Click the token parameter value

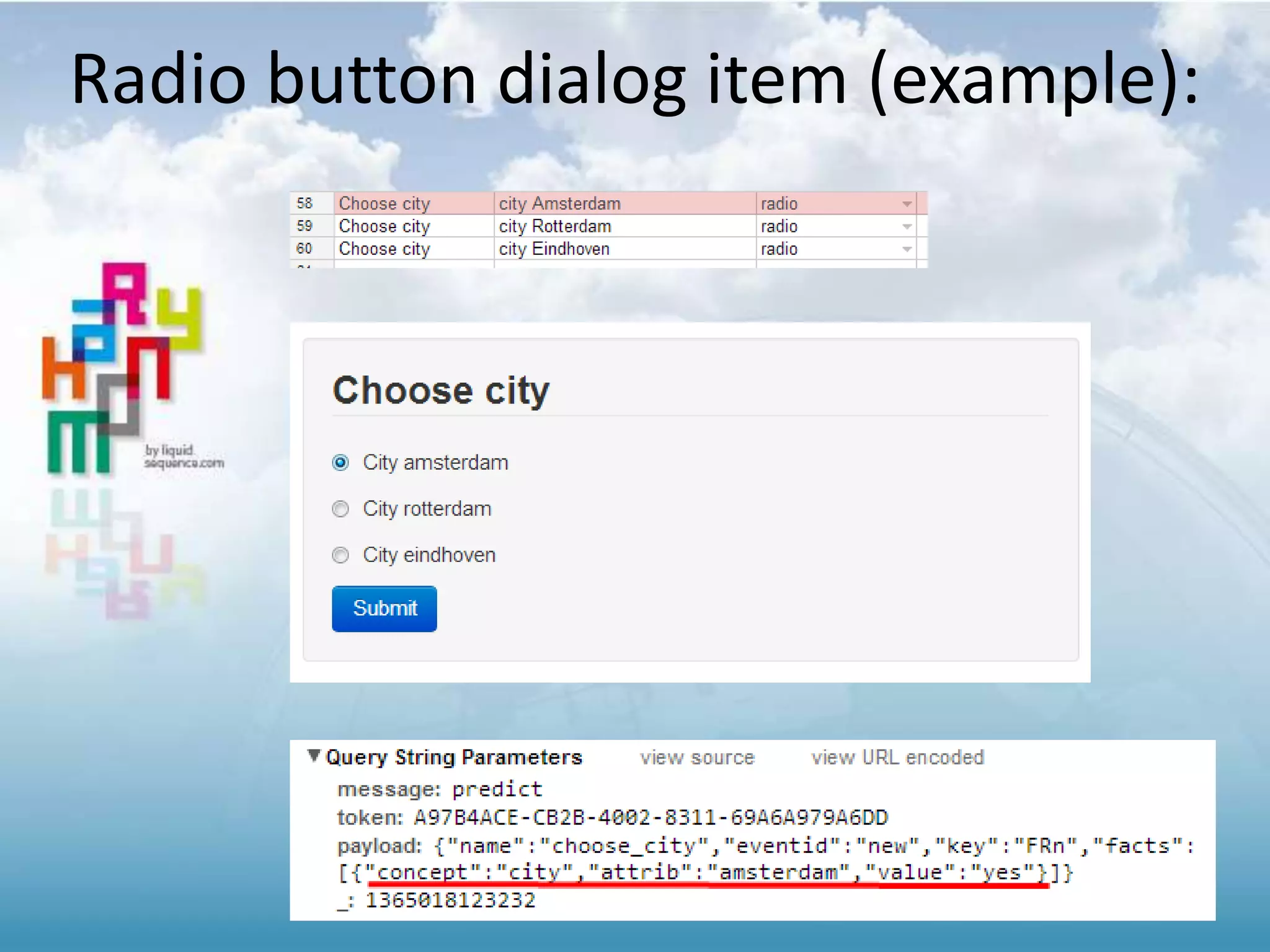pyautogui.click(x=651, y=818)
